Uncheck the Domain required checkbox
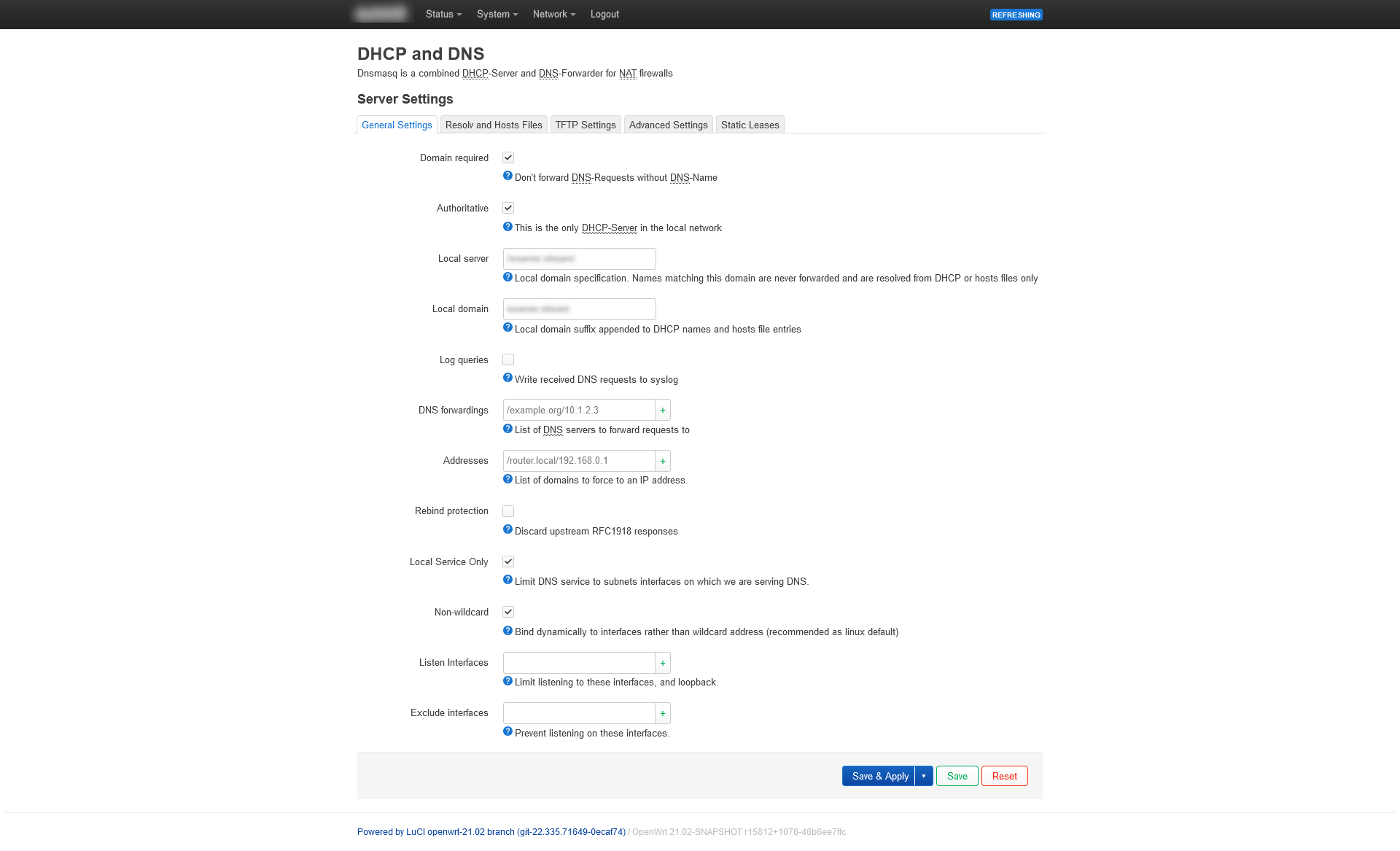 pyautogui.click(x=508, y=158)
